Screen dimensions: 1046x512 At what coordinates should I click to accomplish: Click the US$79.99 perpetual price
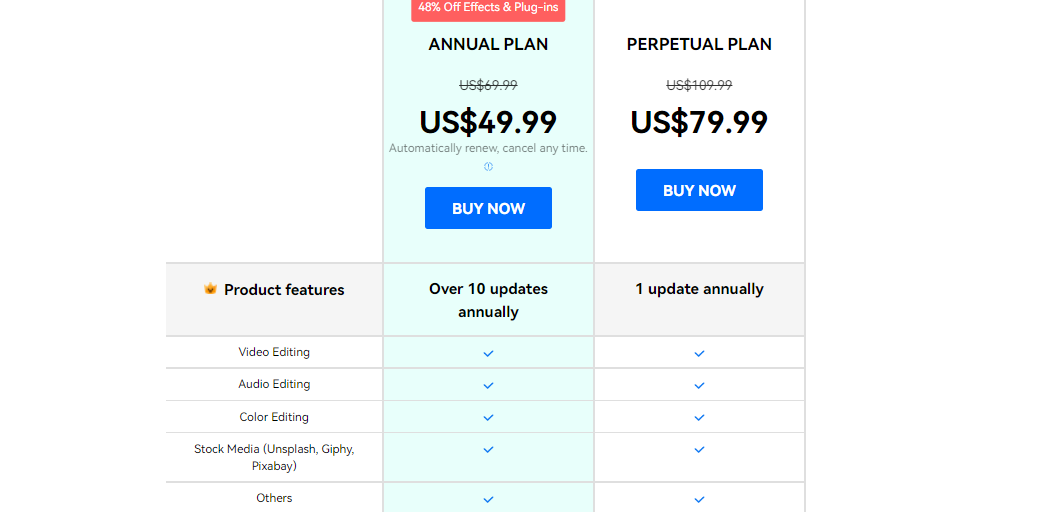pos(699,122)
